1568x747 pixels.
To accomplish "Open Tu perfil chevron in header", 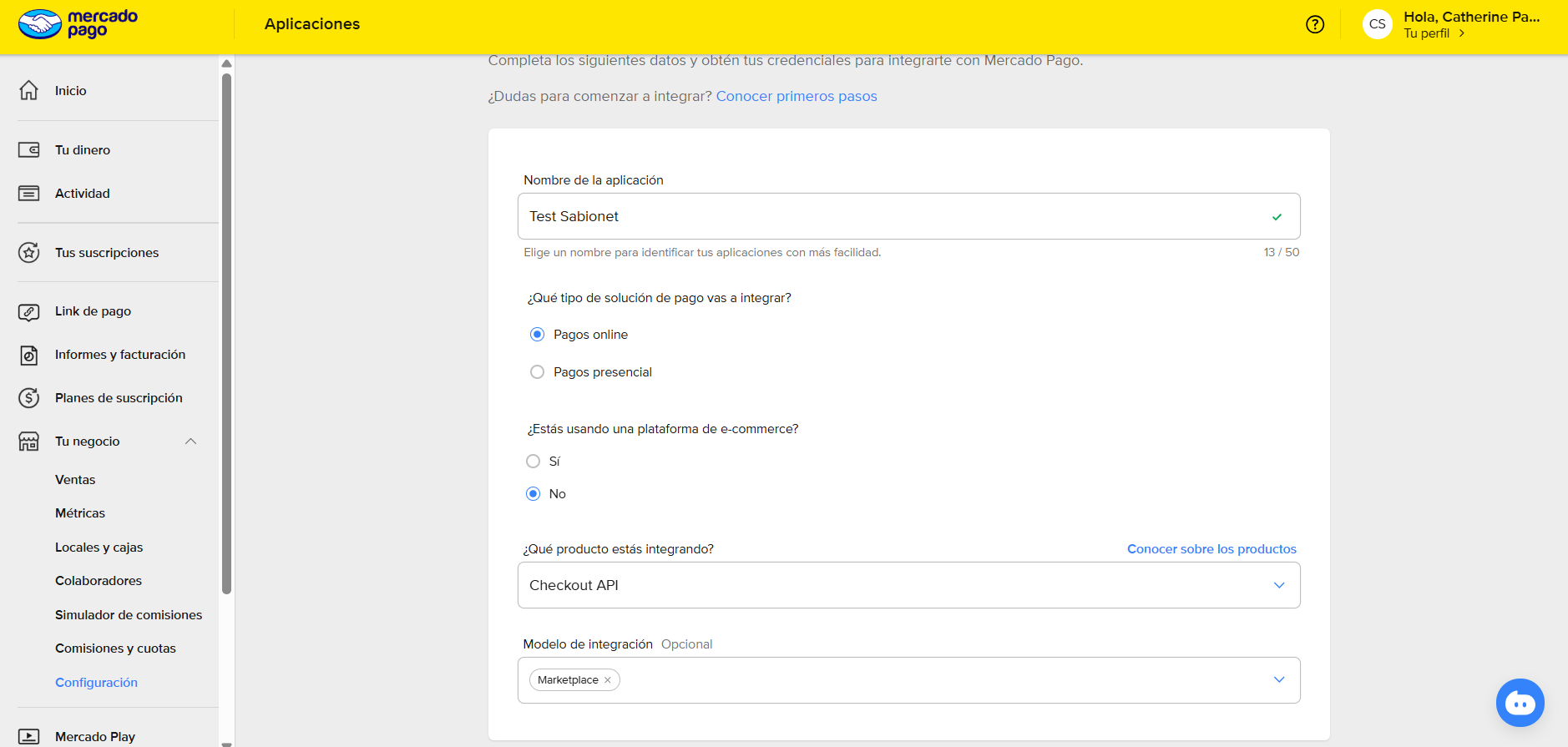I will (1462, 33).
